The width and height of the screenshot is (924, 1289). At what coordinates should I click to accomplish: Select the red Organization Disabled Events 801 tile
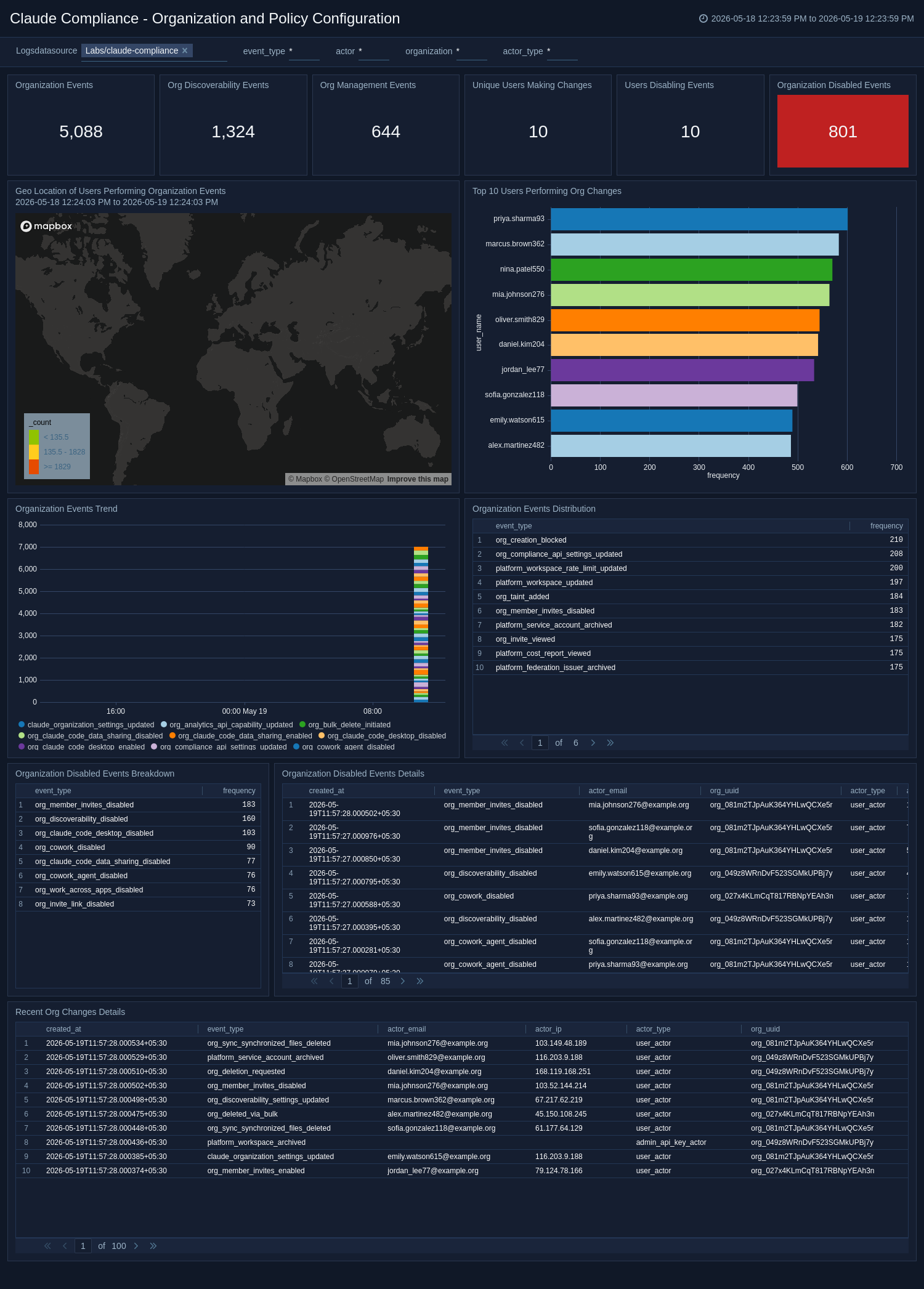click(843, 131)
